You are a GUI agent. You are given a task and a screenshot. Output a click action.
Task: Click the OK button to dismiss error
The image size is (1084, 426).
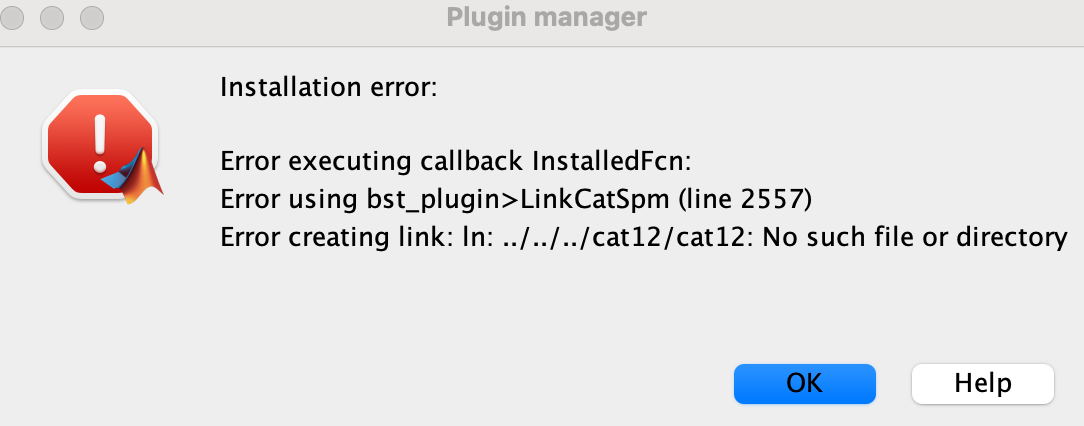(805, 384)
